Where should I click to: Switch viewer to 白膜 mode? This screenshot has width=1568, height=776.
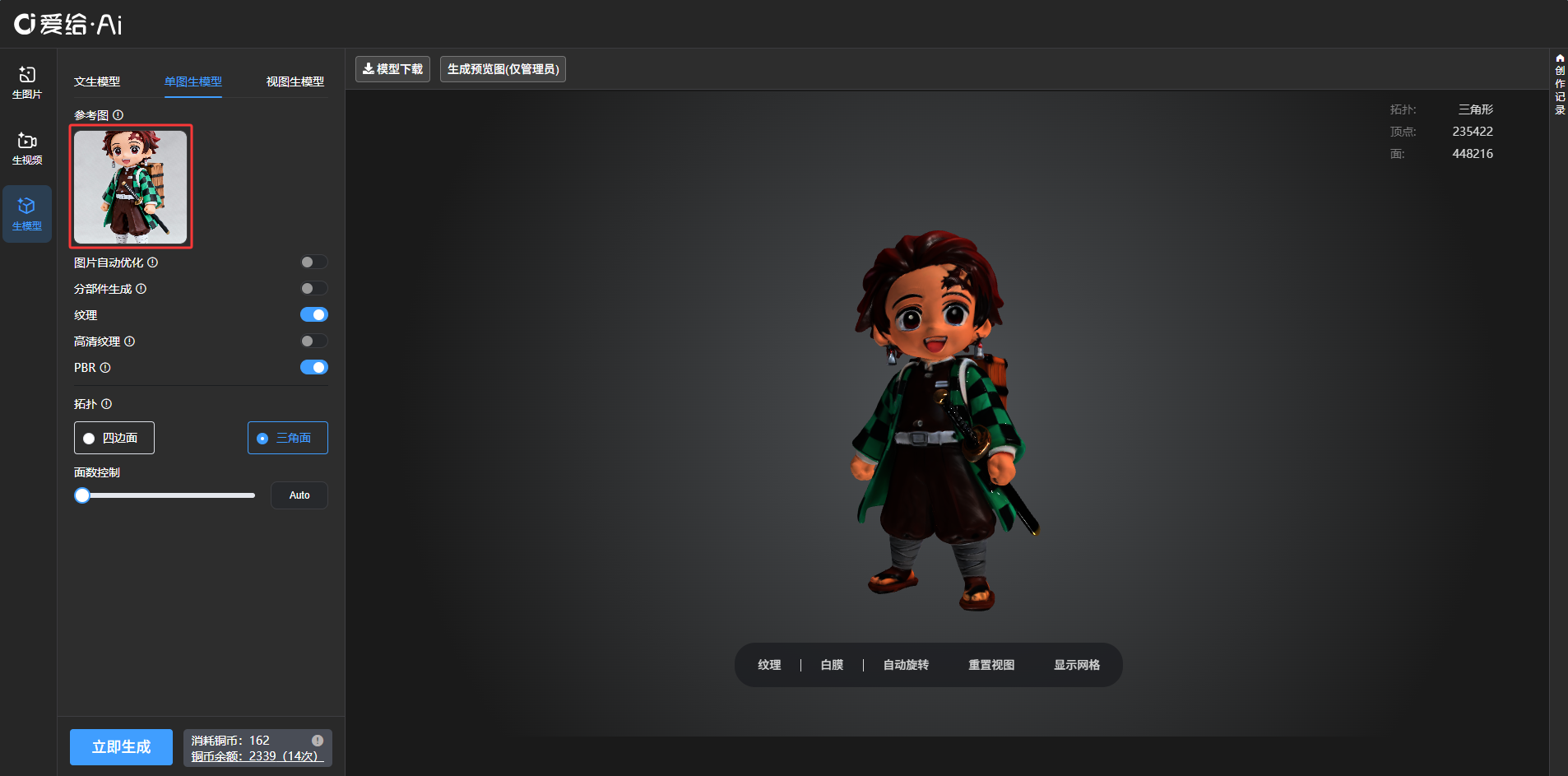pyautogui.click(x=832, y=665)
